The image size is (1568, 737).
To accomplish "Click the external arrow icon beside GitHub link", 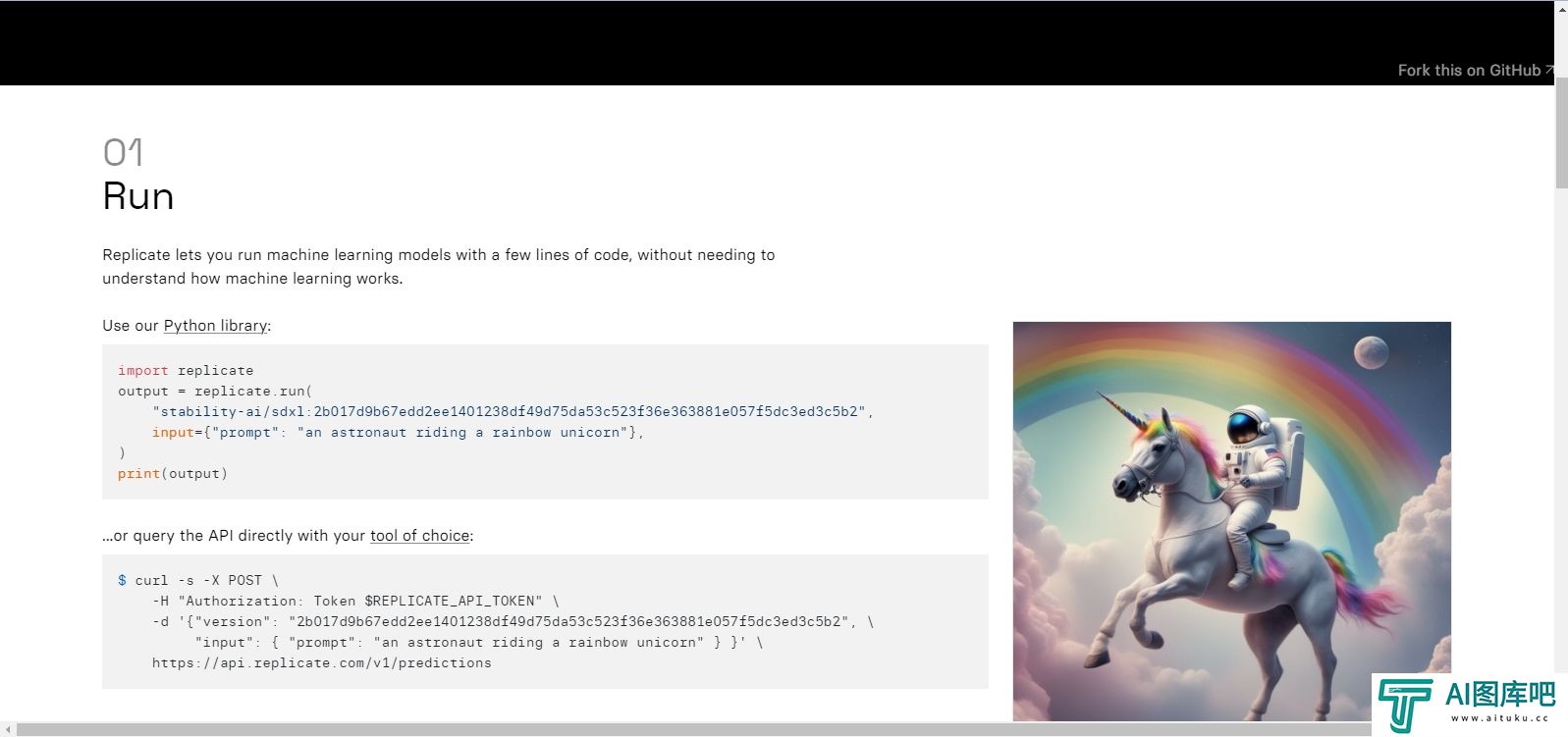I will pos(1548,70).
